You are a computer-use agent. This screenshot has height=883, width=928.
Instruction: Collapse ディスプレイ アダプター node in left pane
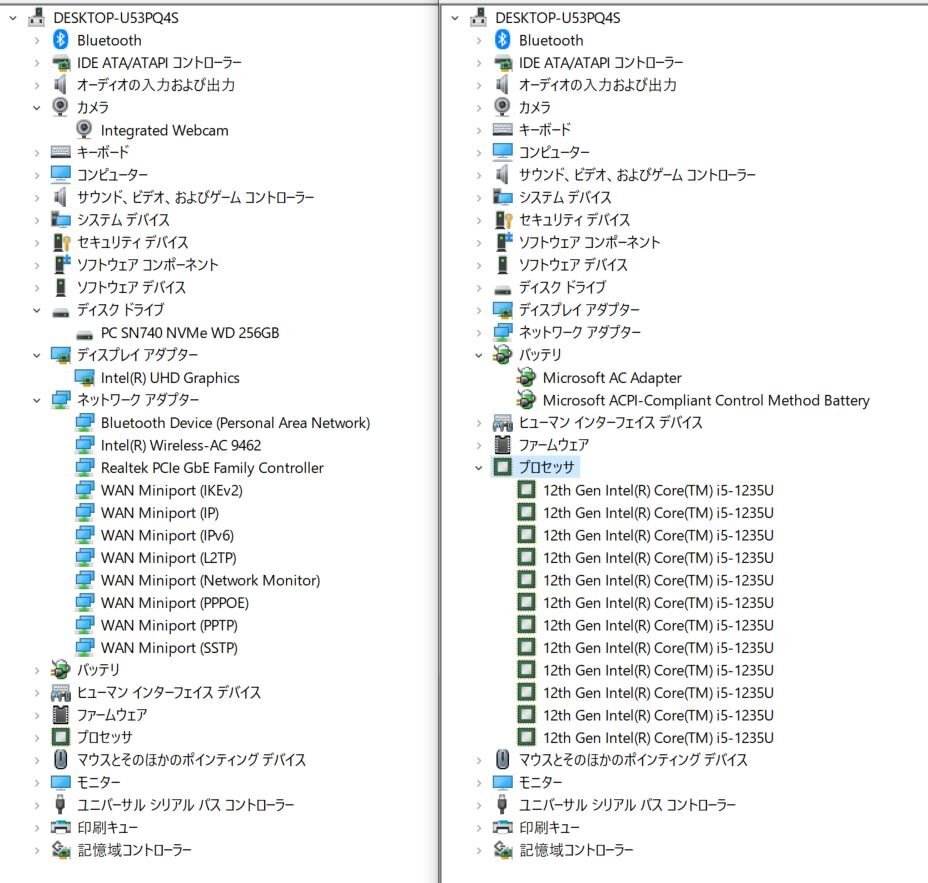click(37, 355)
